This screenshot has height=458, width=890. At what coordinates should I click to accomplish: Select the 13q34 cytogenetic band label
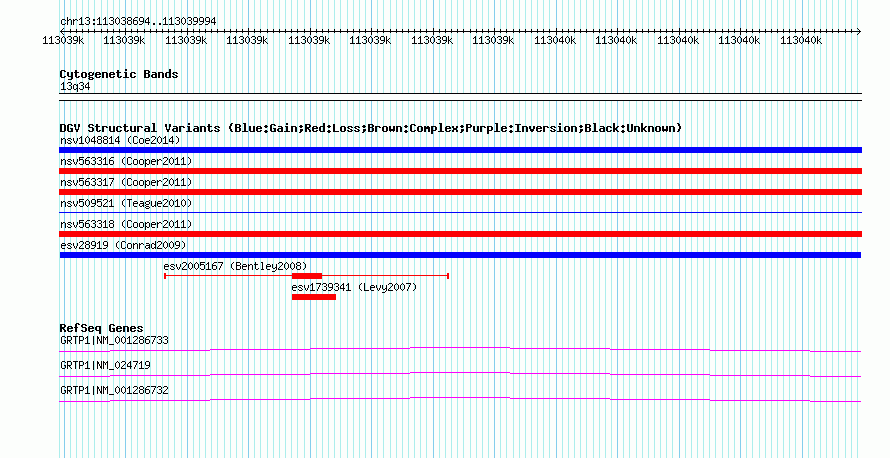pos(75,87)
